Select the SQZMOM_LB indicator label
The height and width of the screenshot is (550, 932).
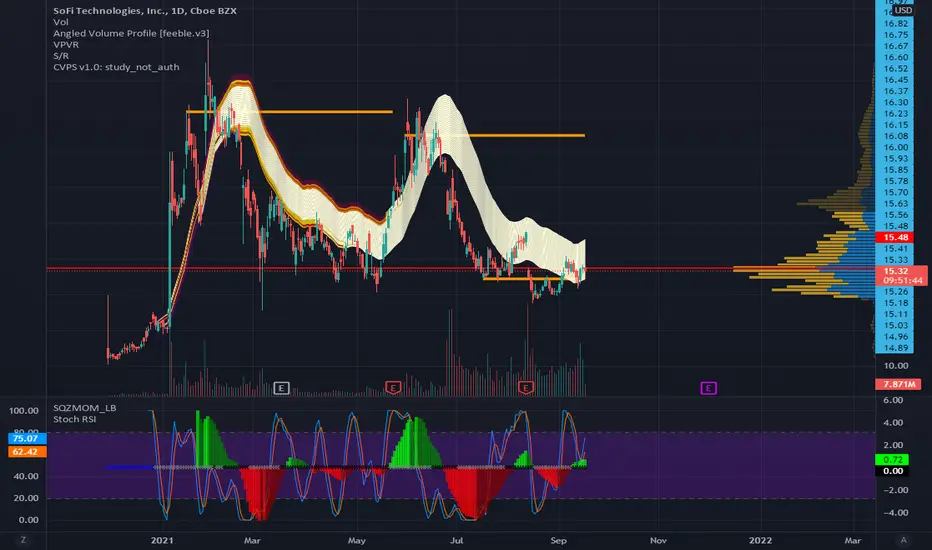click(84, 408)
